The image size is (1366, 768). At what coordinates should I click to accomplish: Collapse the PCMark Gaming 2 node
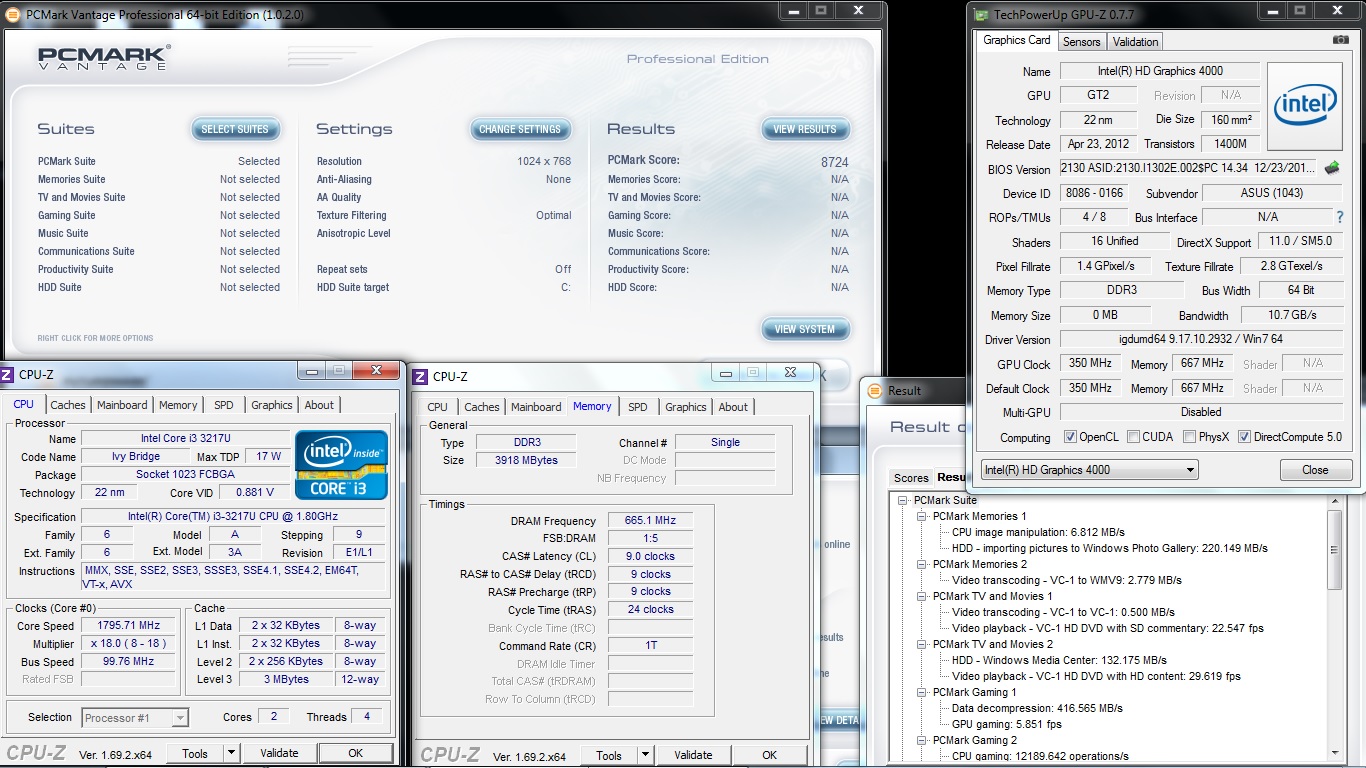tap(922, 740)
